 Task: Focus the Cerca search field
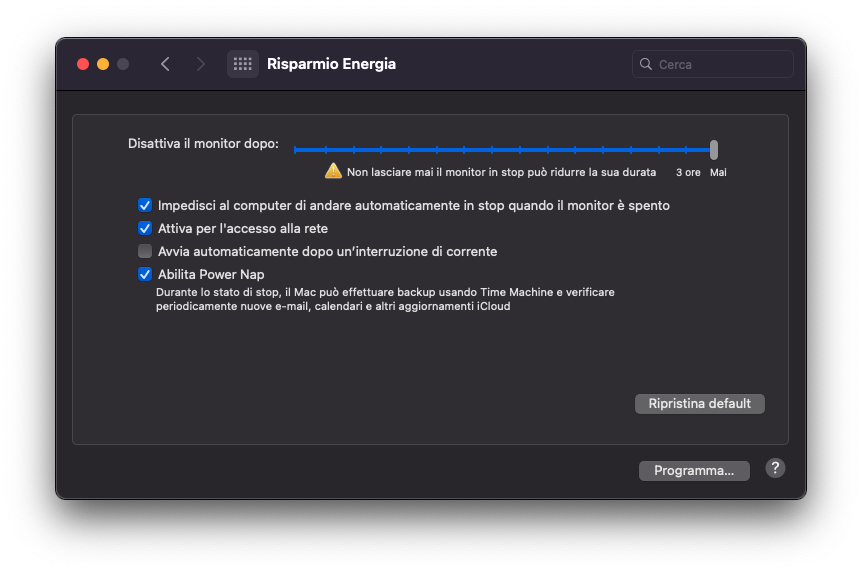click(722, 64)
